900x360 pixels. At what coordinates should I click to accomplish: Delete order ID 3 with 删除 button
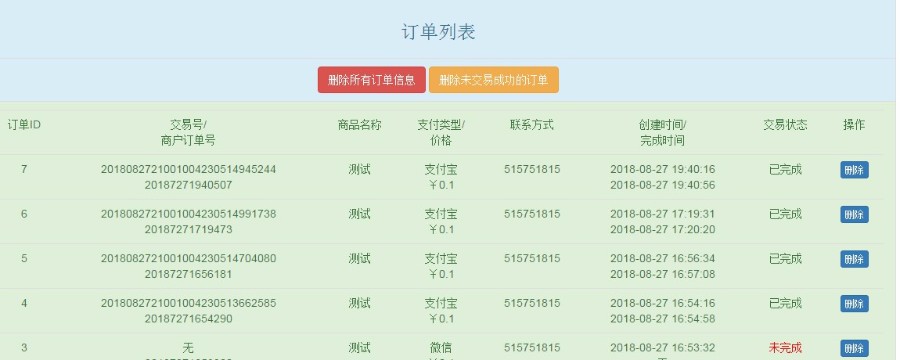854,348
